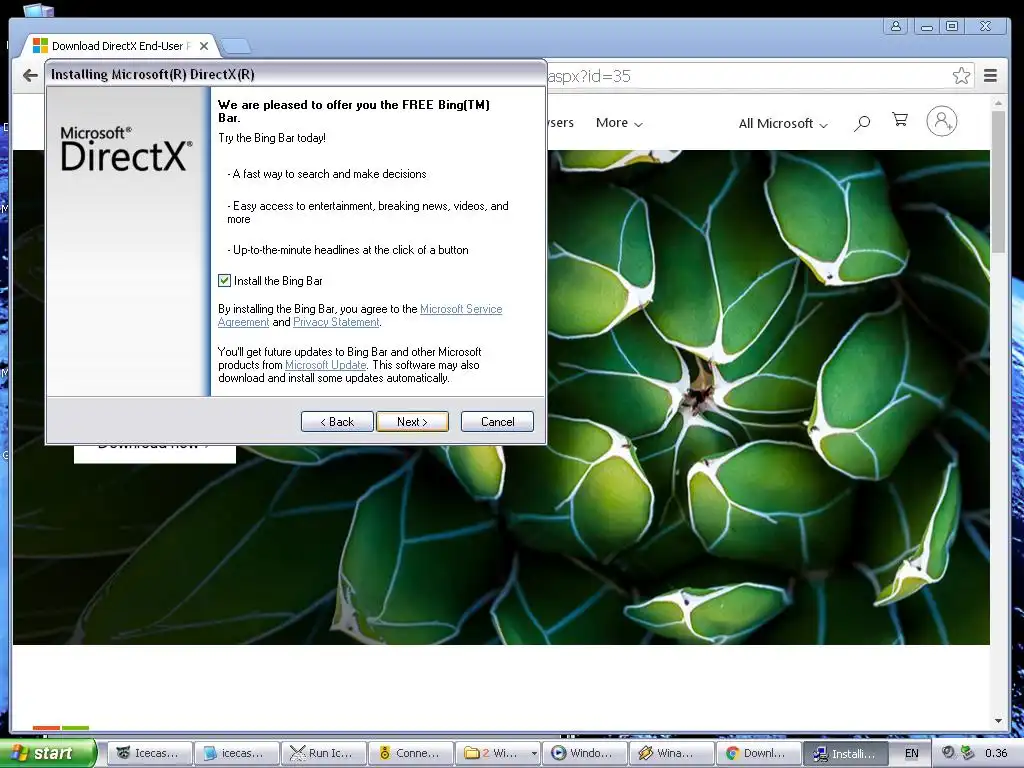Click the EN language indicator
The image size is (1024, 768).
(912, 753)
